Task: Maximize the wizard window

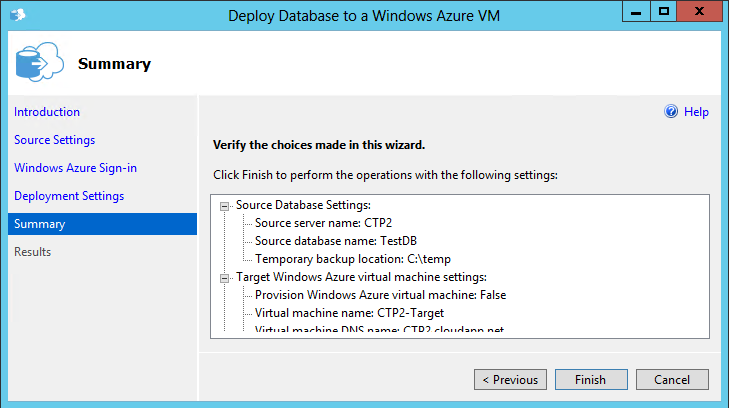Action: (x=663, y=14)
